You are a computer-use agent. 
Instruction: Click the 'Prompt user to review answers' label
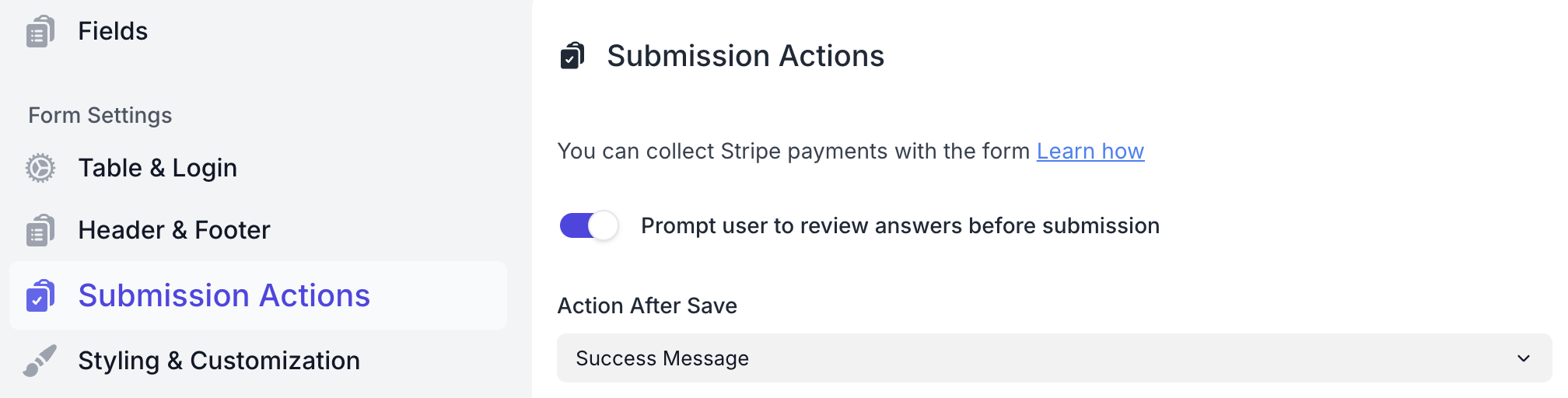900,226
